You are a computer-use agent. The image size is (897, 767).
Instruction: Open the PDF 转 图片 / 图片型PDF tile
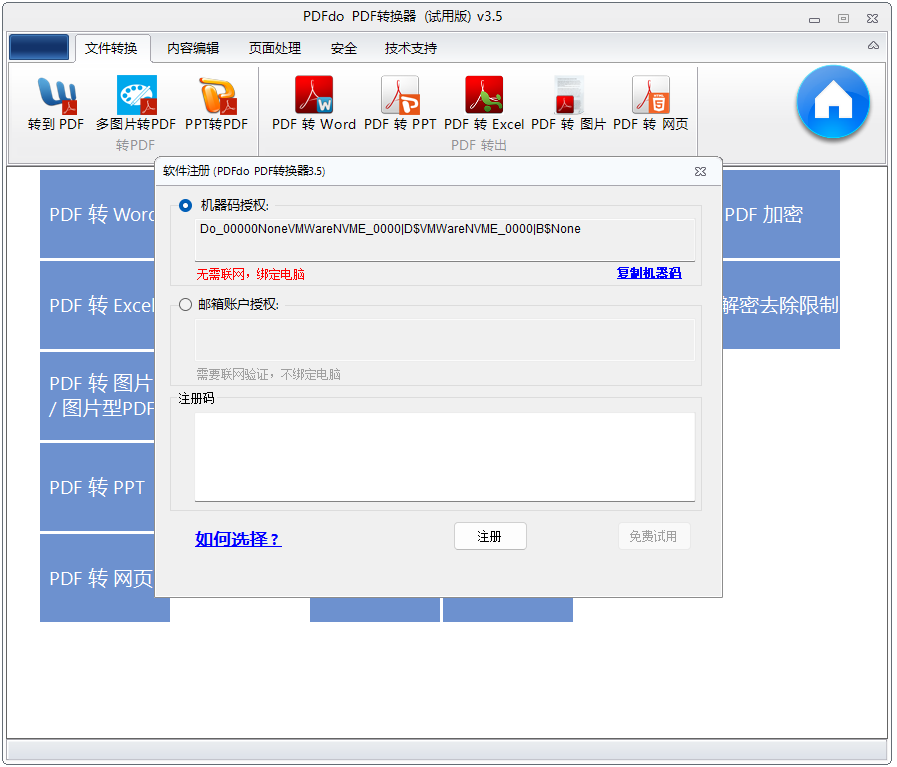[x=97, y=396]
